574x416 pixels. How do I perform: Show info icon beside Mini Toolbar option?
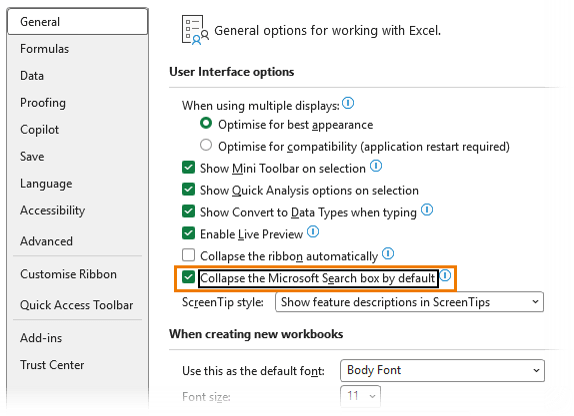pos(376,166)
